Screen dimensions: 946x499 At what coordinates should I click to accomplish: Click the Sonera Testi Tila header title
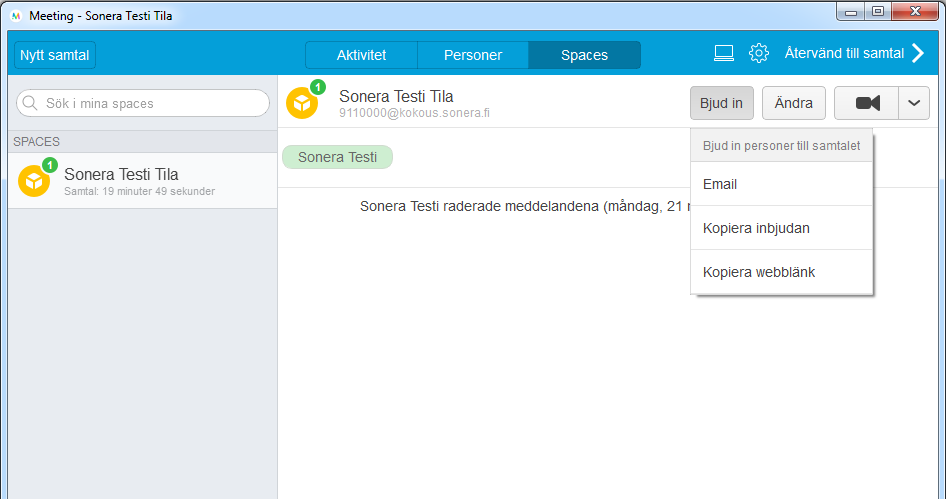pyautogui.click(x=396, y=96)
